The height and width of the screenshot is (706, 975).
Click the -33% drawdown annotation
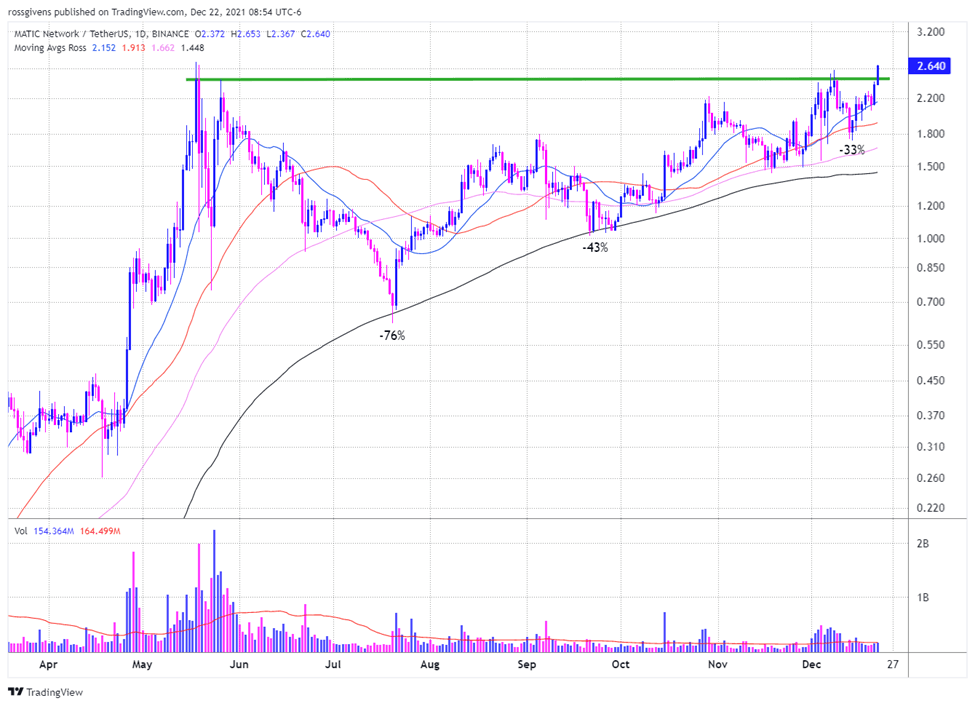coord(852,150)
